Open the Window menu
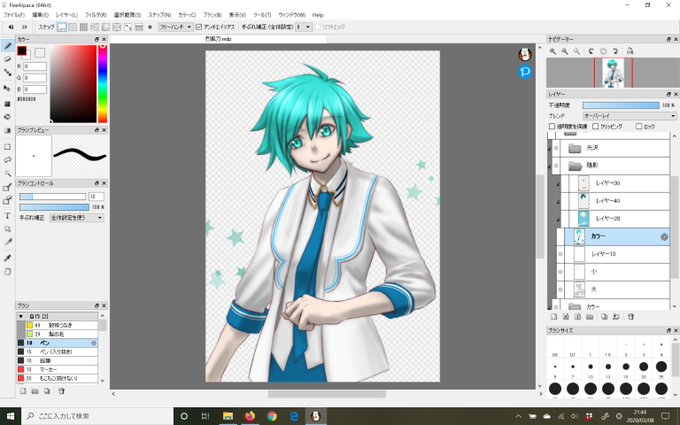The width and height of the screenshot is (680, 425). (x=292, y=15)
